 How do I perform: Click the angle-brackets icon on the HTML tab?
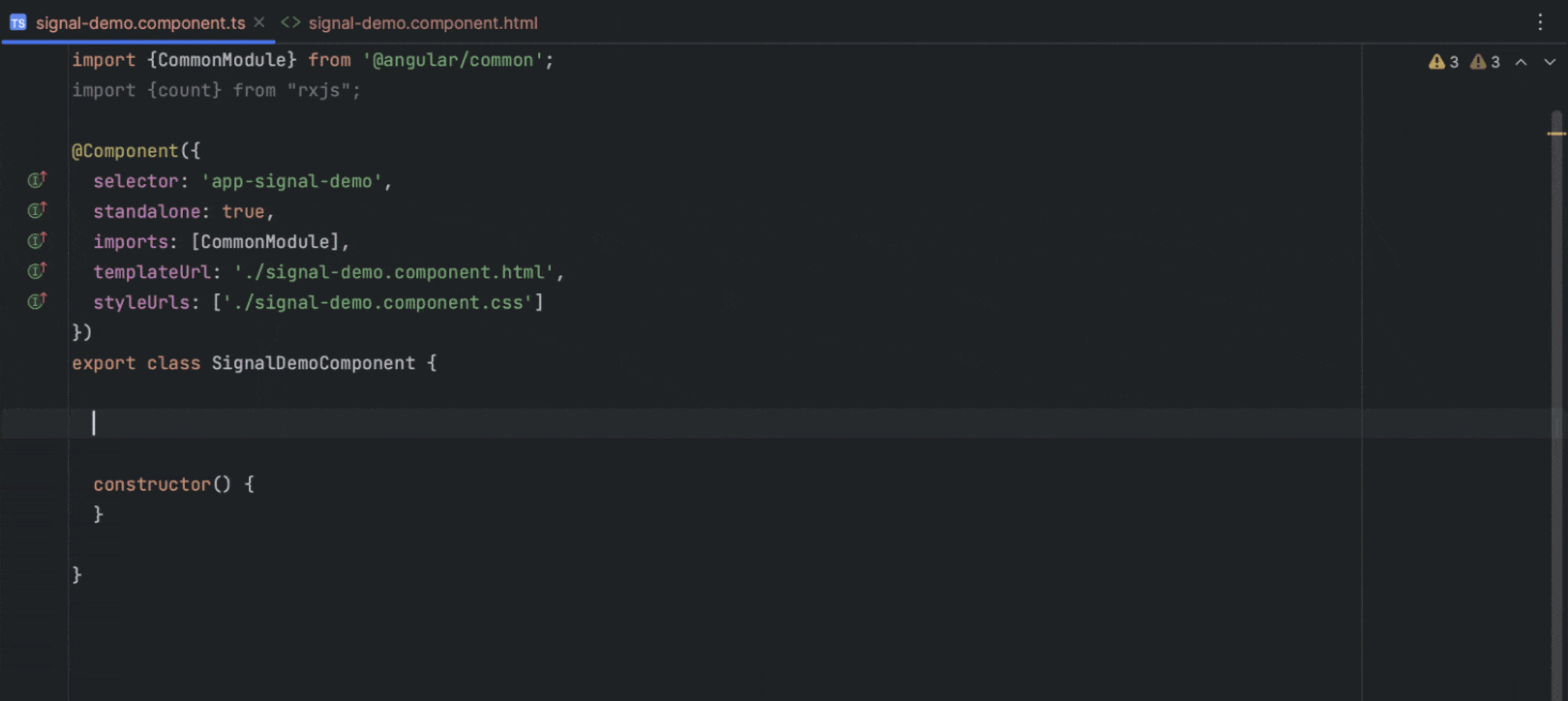tap(290, 22)
